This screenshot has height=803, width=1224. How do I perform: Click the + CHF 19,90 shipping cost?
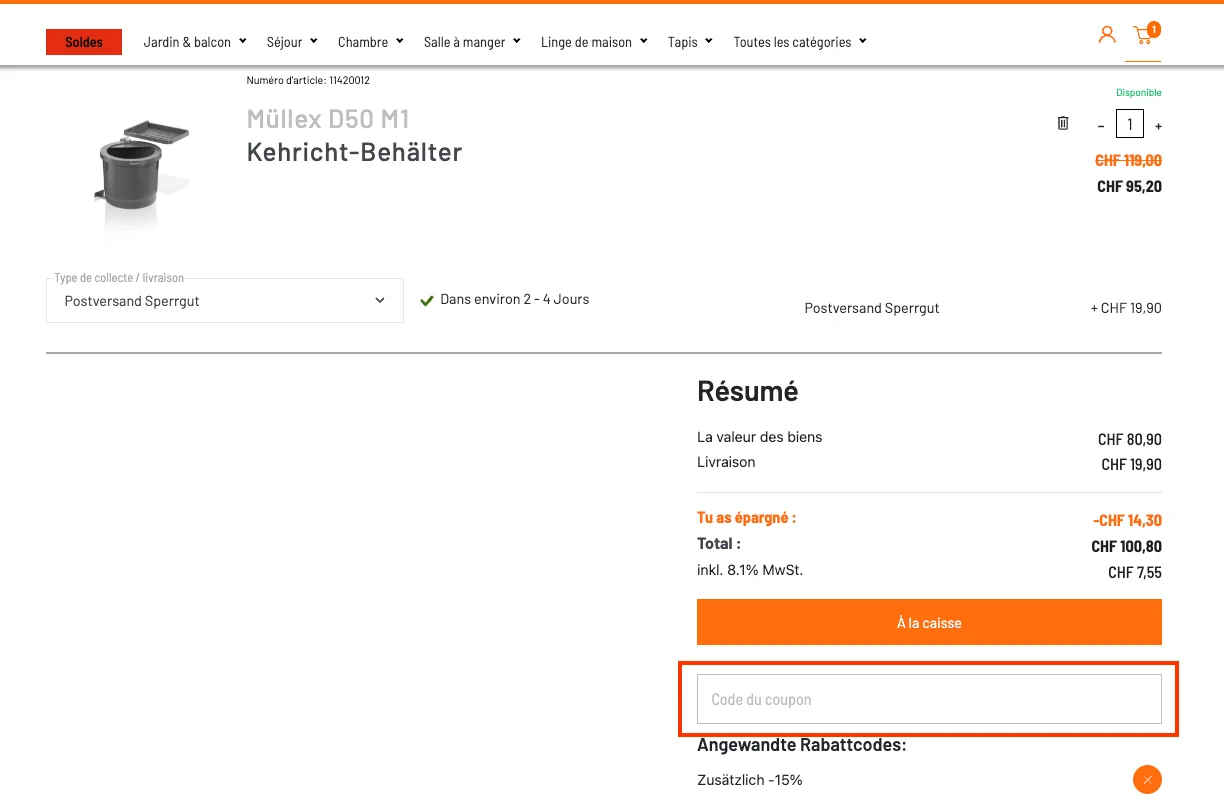[x=1126, y=308]
